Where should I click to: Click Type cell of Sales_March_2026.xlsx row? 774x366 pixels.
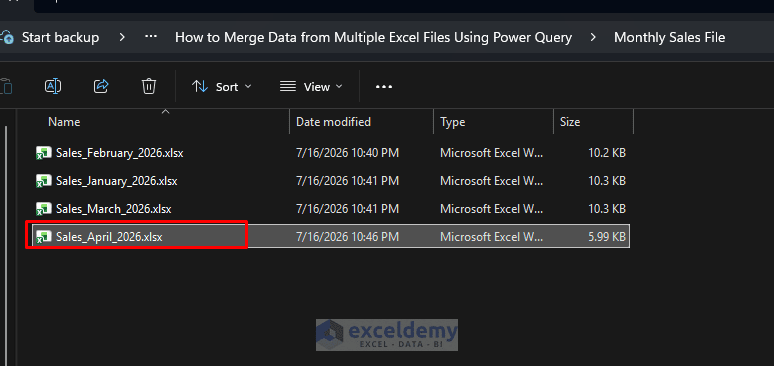(492, 209)
